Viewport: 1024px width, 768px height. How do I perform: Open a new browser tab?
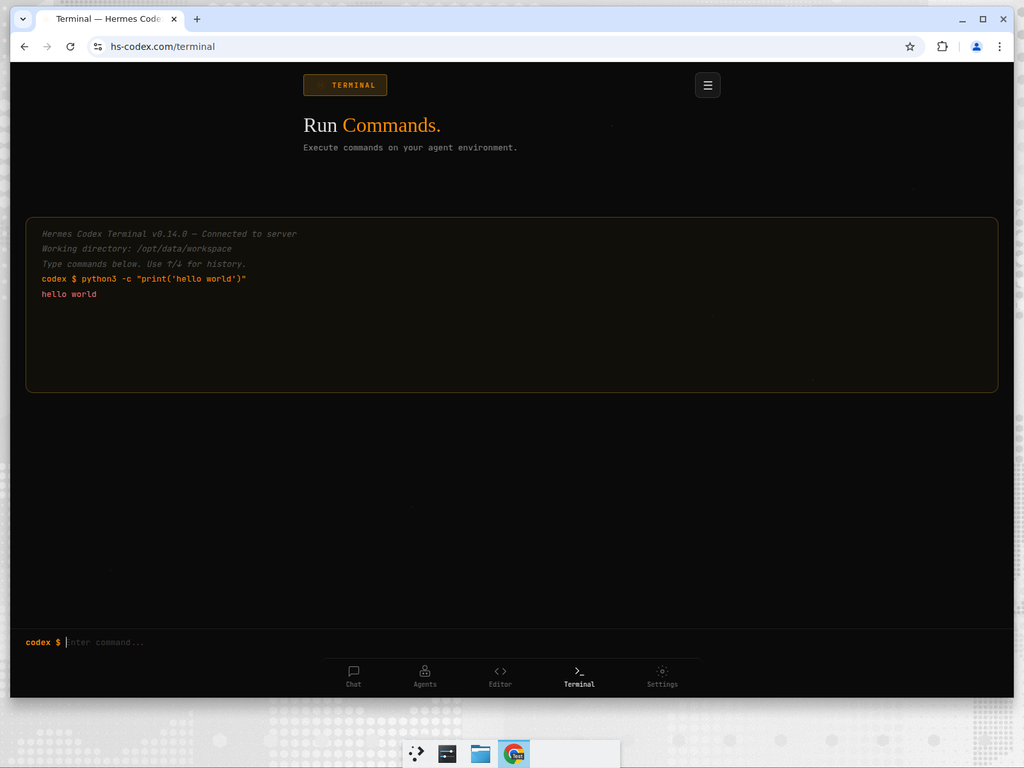point(197,19)
